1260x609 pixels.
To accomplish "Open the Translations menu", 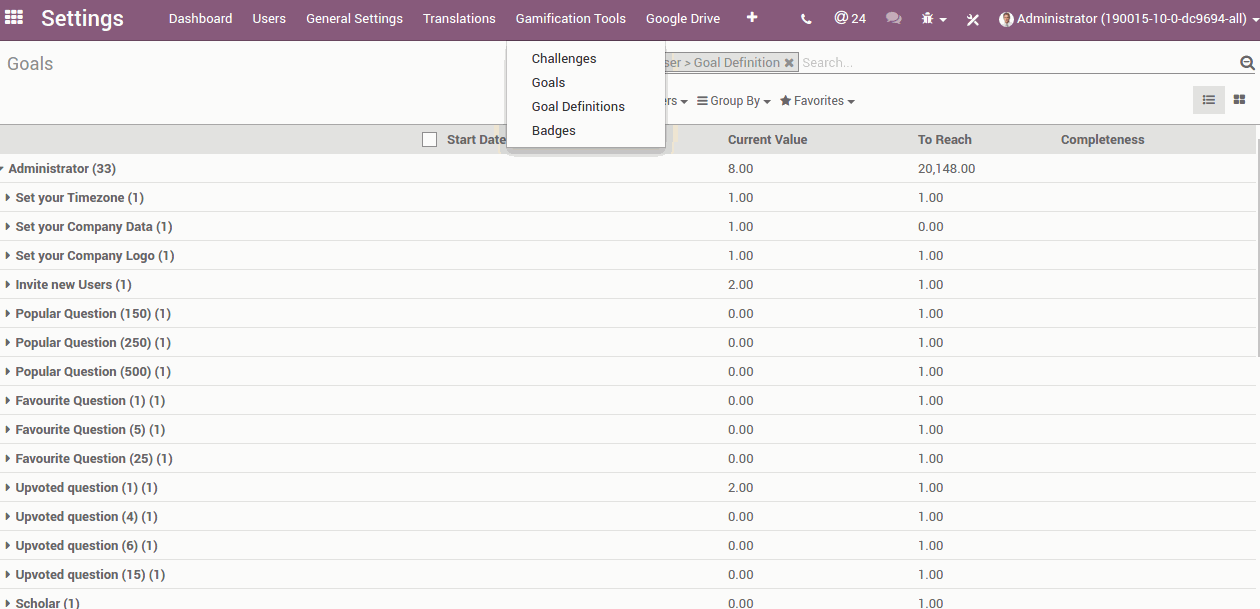I will pyautogui.click(x=459, y=19).
